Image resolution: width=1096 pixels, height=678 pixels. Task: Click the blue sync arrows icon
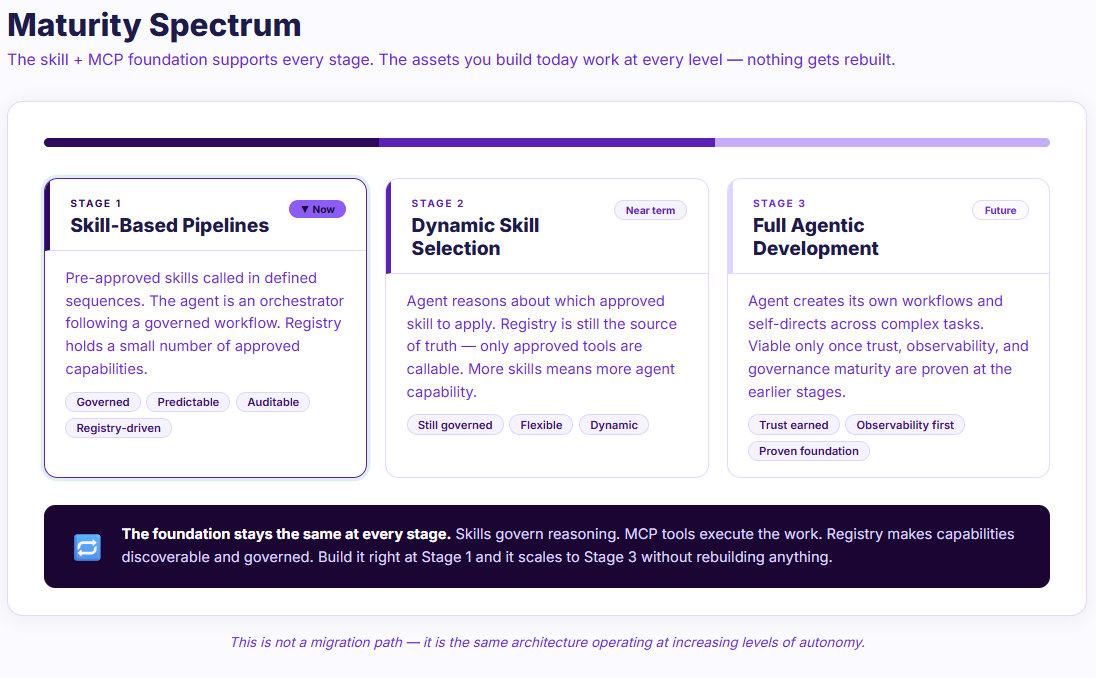pos(87,547)
